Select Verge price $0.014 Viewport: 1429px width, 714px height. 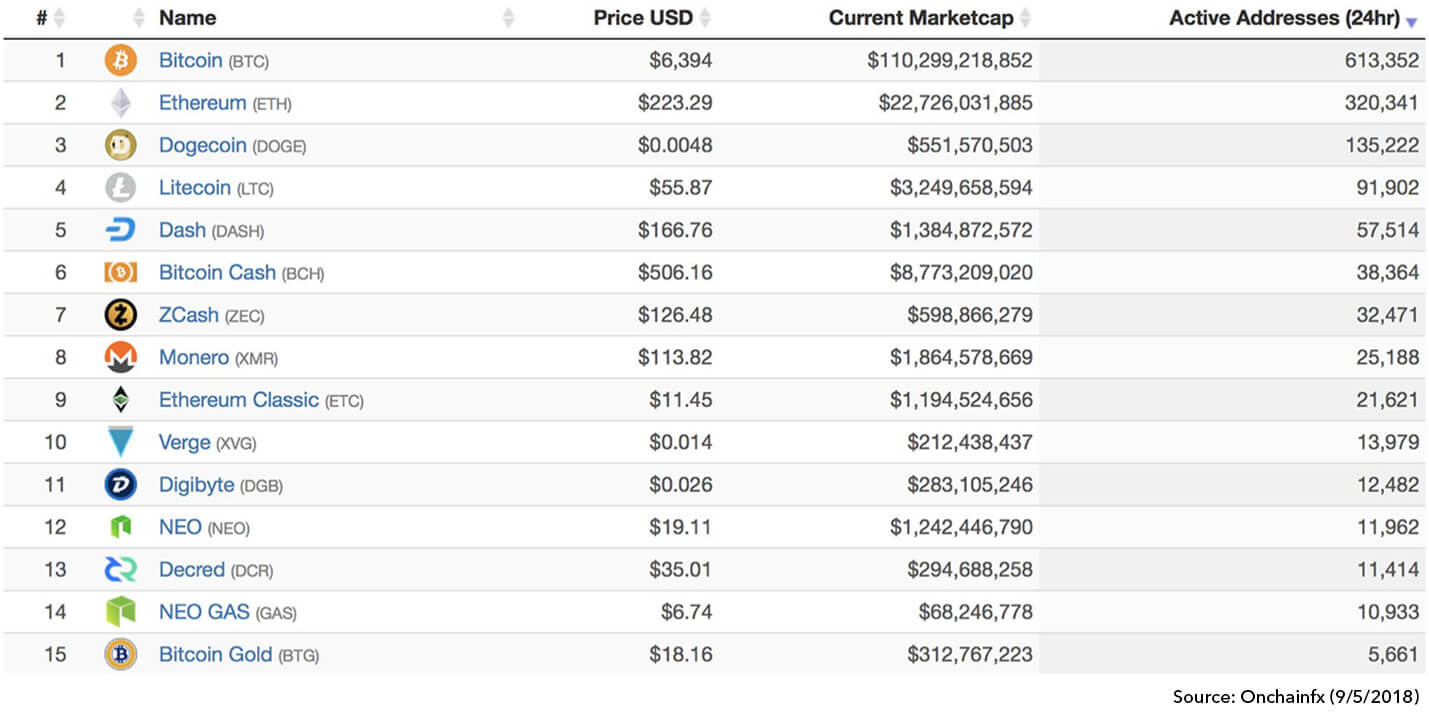tap(680, 442)
